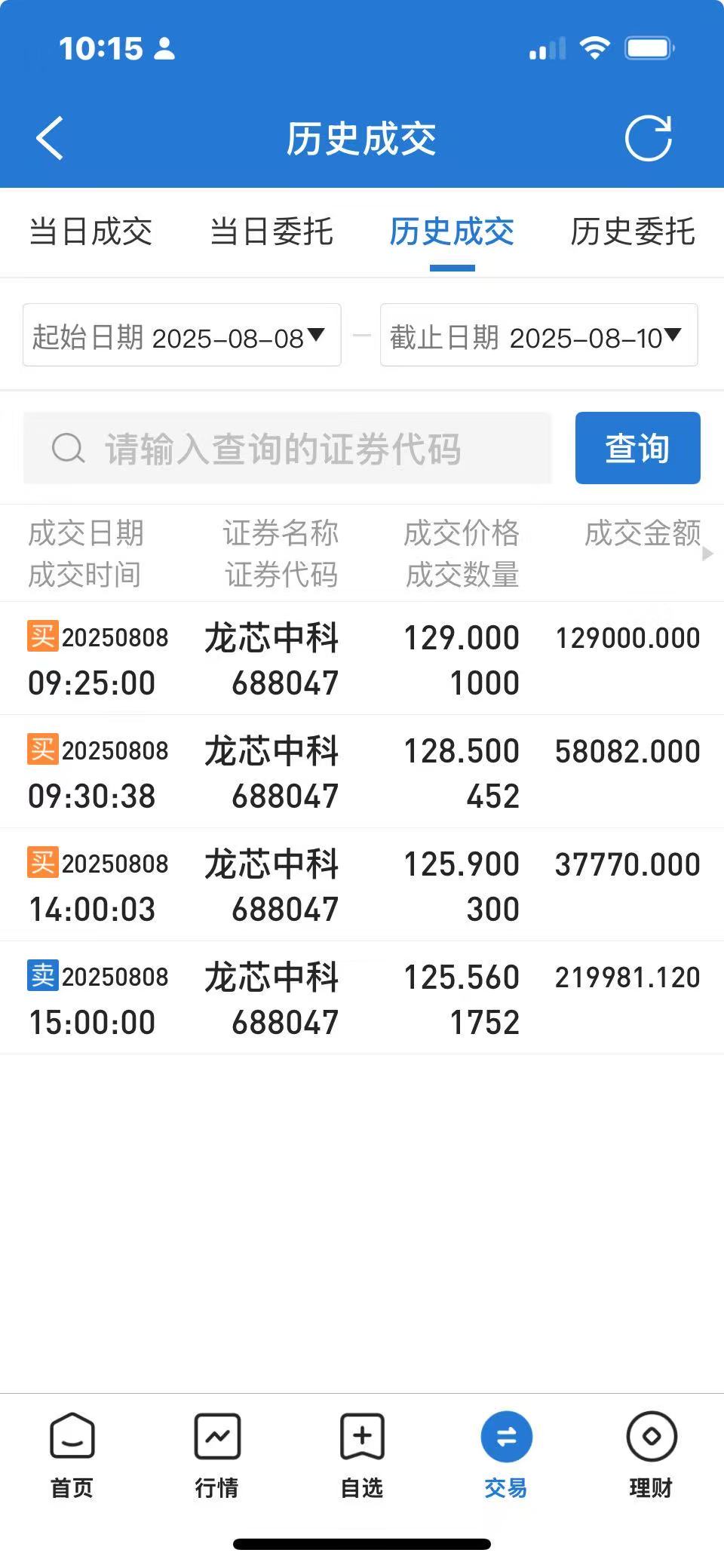Tap the 成交数量 header label
This screenshot has width=724, height=1568.
(x=462, y=575)
